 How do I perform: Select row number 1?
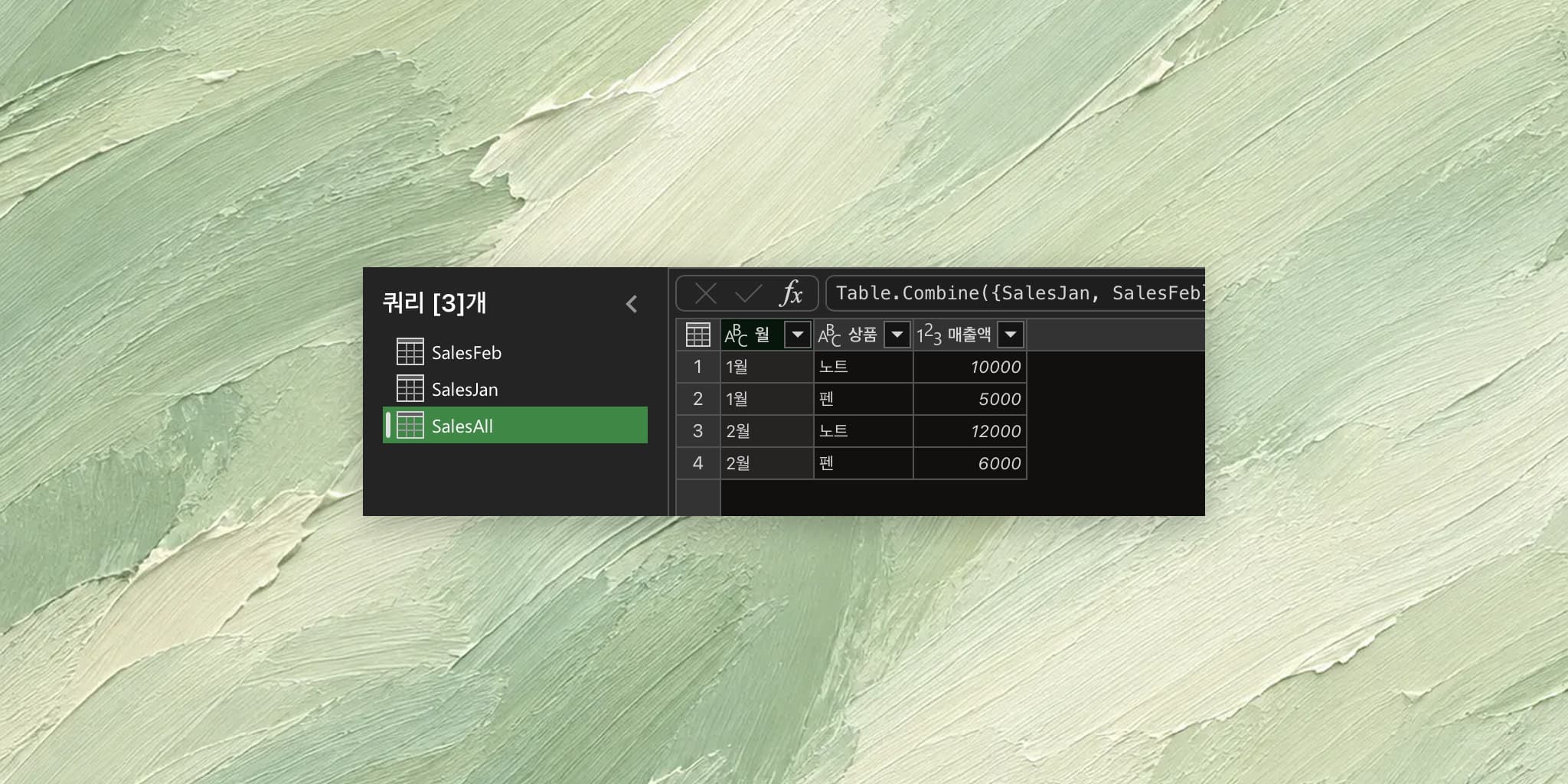tap(697, 367)
